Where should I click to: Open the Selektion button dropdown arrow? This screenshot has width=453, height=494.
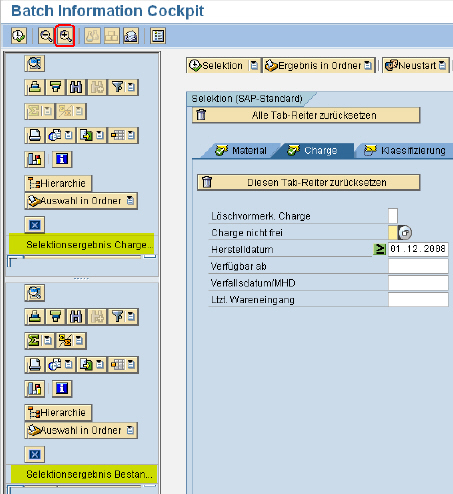(x=254, y=65)
